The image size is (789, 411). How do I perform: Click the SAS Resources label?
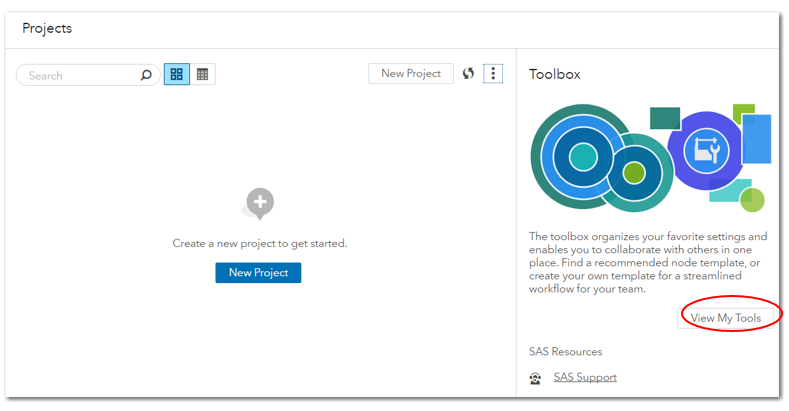pos(565,351)
